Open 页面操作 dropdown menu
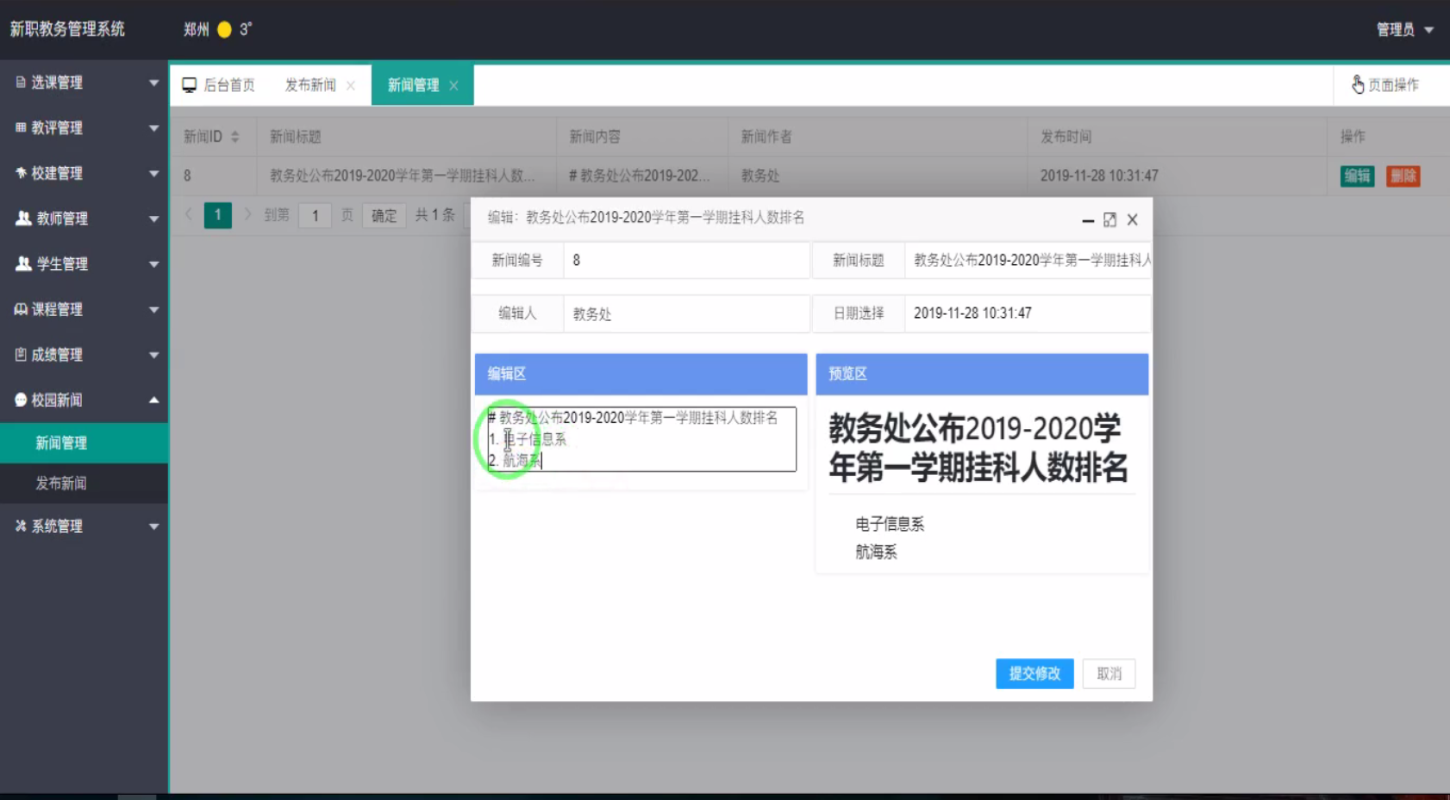Screen dimensions: 1450x800 point(1385,85)
